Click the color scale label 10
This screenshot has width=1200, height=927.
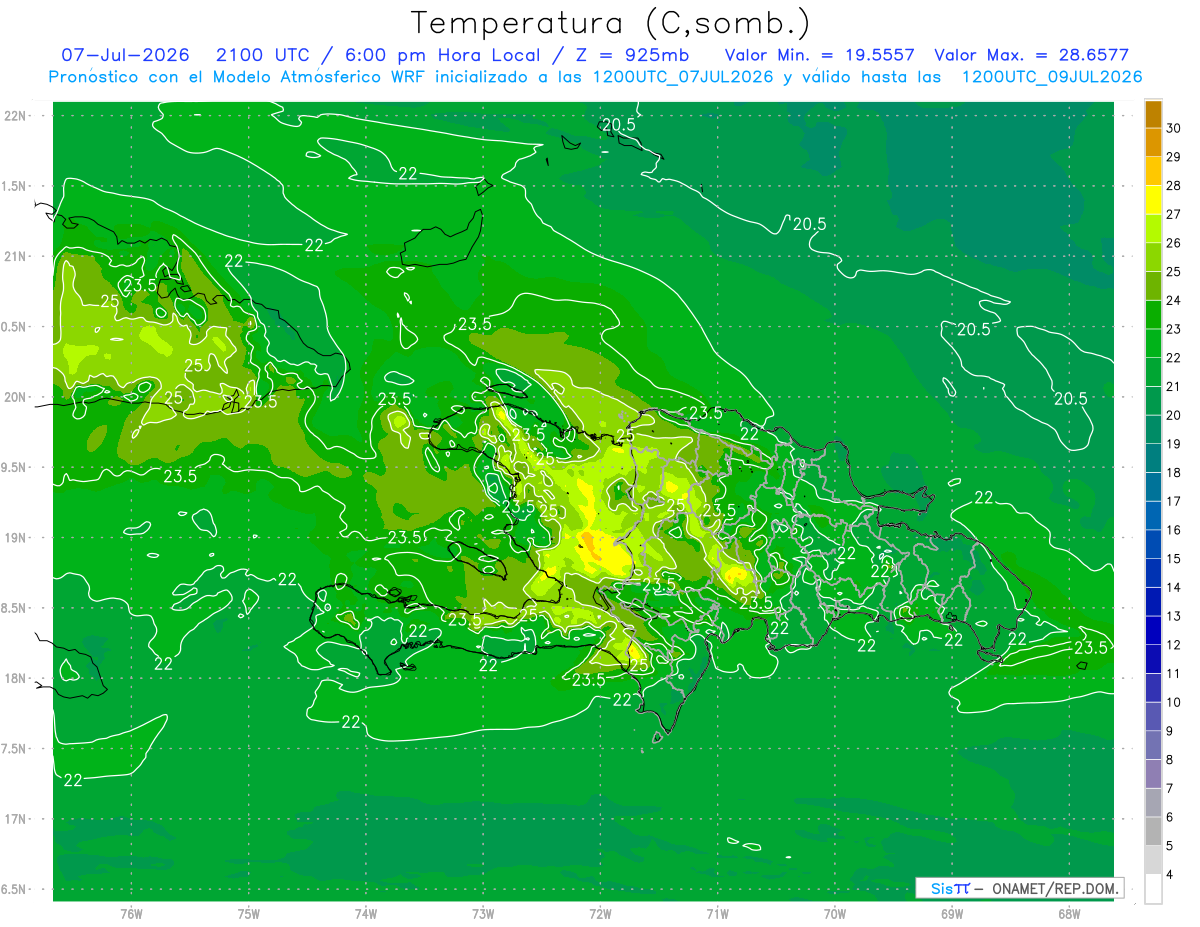pos(1173,702)
